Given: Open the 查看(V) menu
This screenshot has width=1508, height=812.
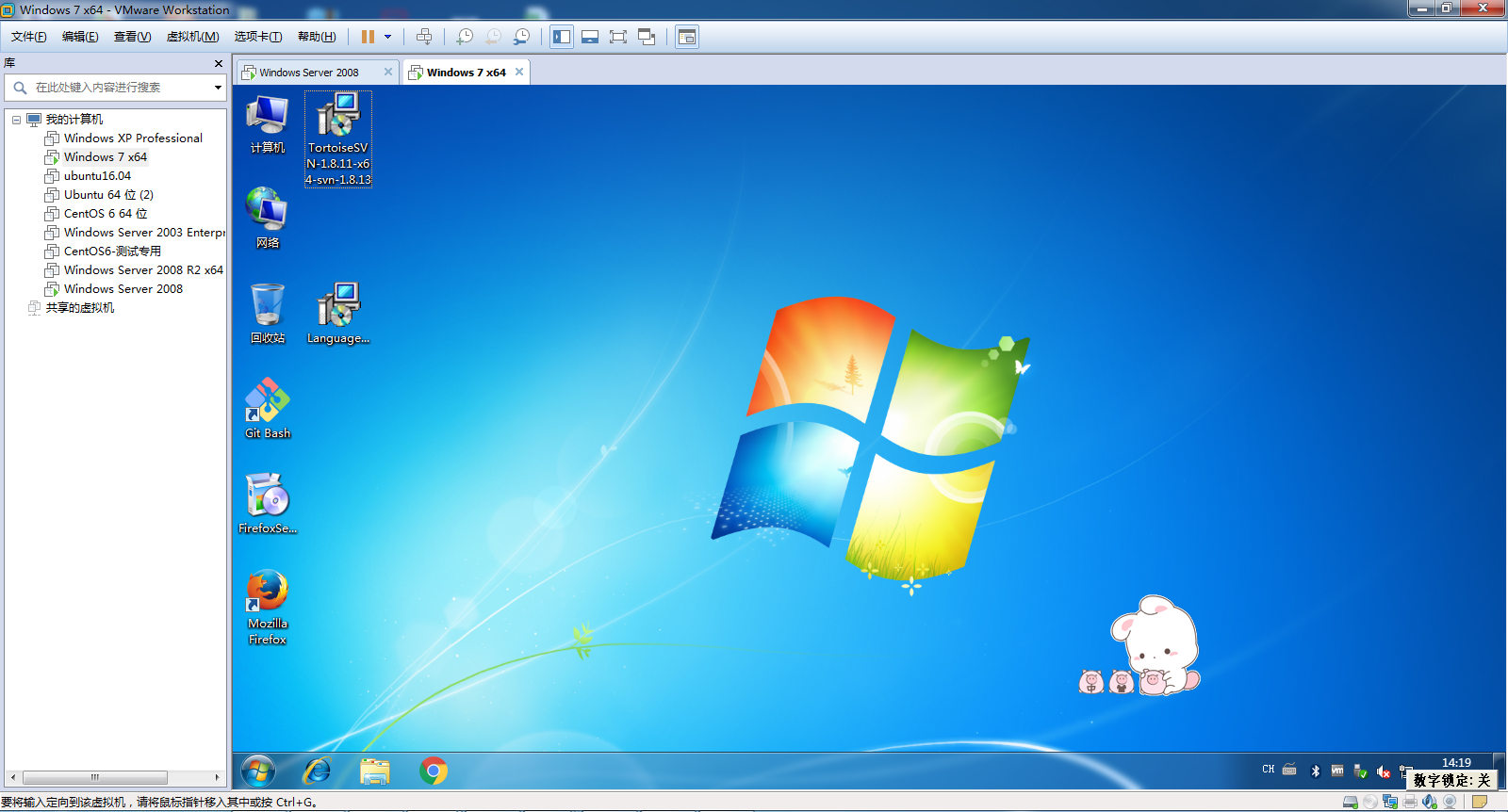Looking at the screenshot, I should click(132, 37).
